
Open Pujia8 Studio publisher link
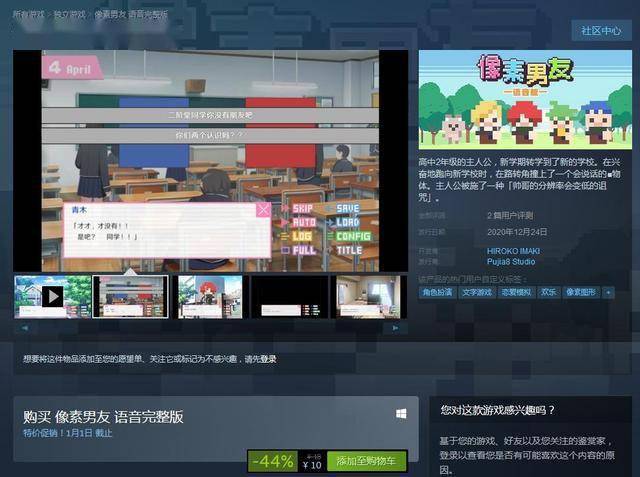[x=511, y=262]
